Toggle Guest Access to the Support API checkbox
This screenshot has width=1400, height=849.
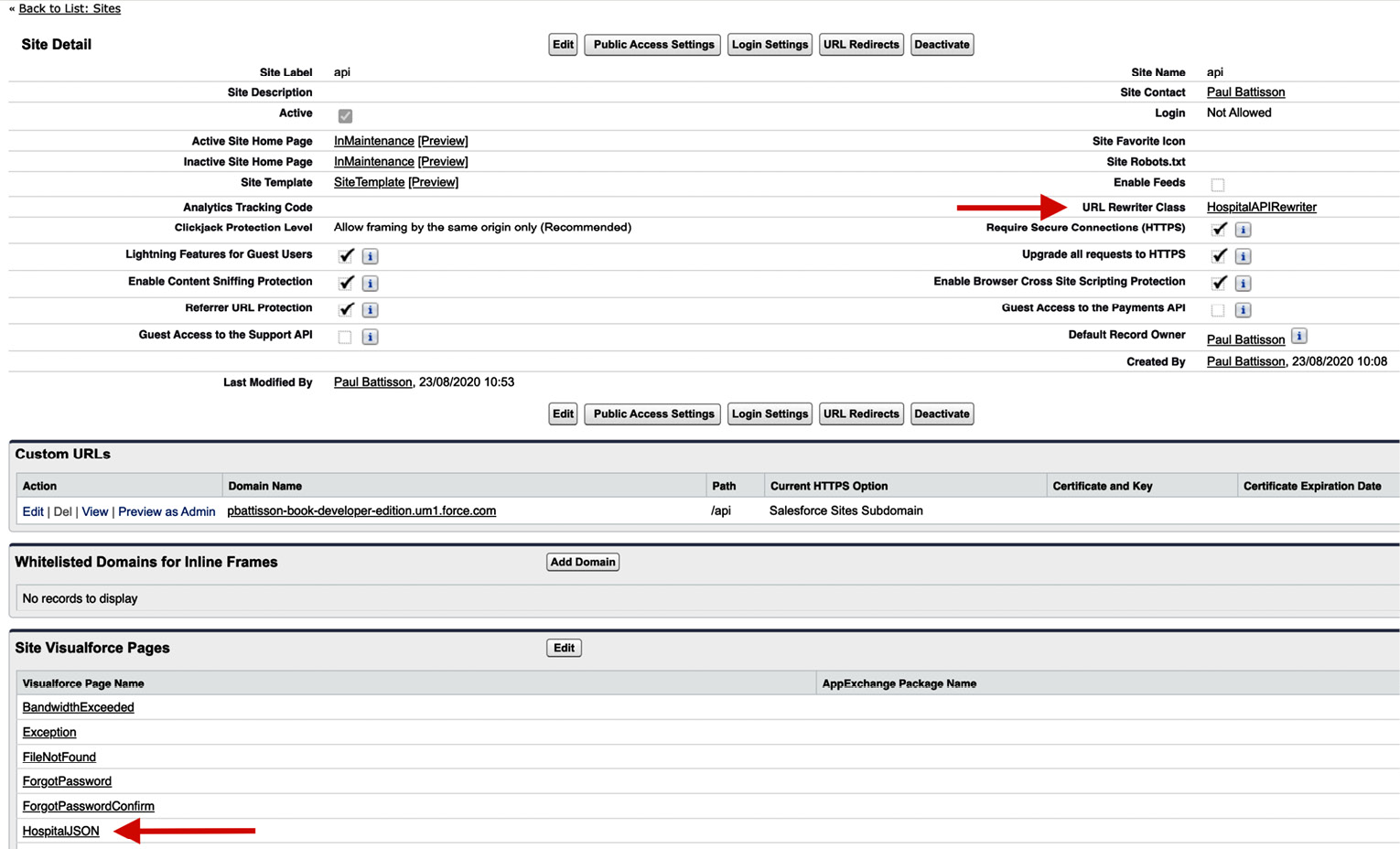click(x=345, y=337)
